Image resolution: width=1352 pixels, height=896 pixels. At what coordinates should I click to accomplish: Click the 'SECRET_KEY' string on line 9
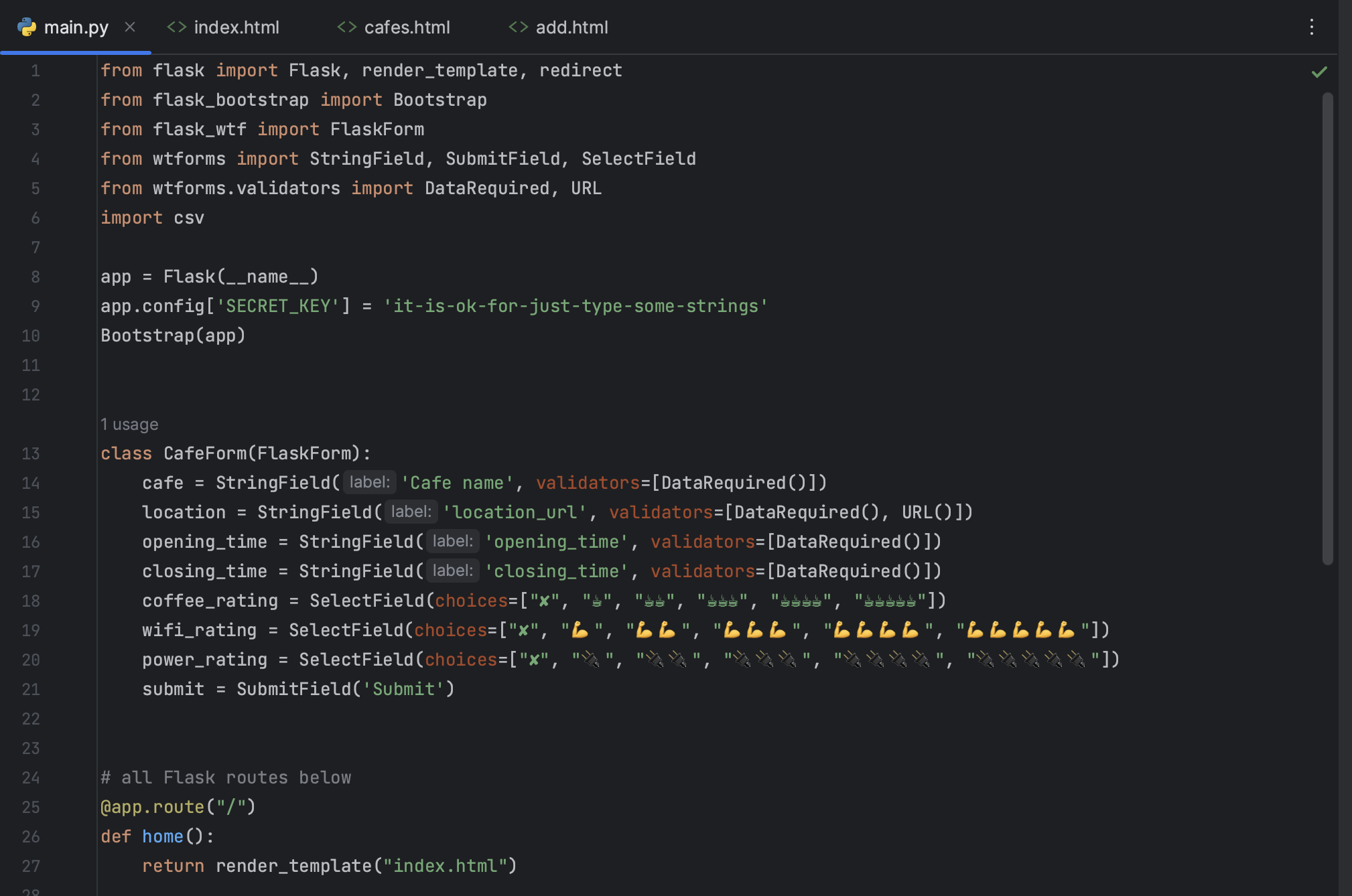coord(278,306)
